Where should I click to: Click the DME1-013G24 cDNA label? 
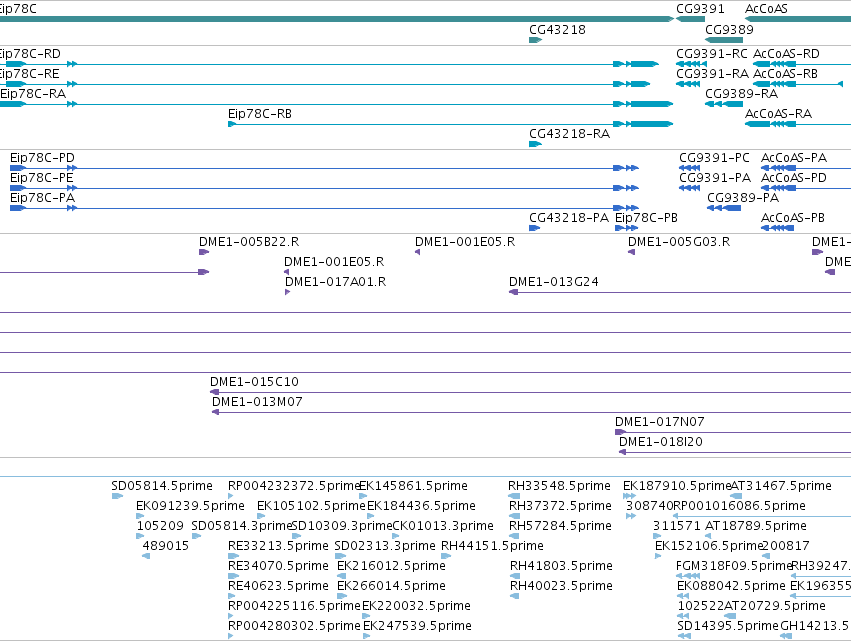[x=554, y=282]
